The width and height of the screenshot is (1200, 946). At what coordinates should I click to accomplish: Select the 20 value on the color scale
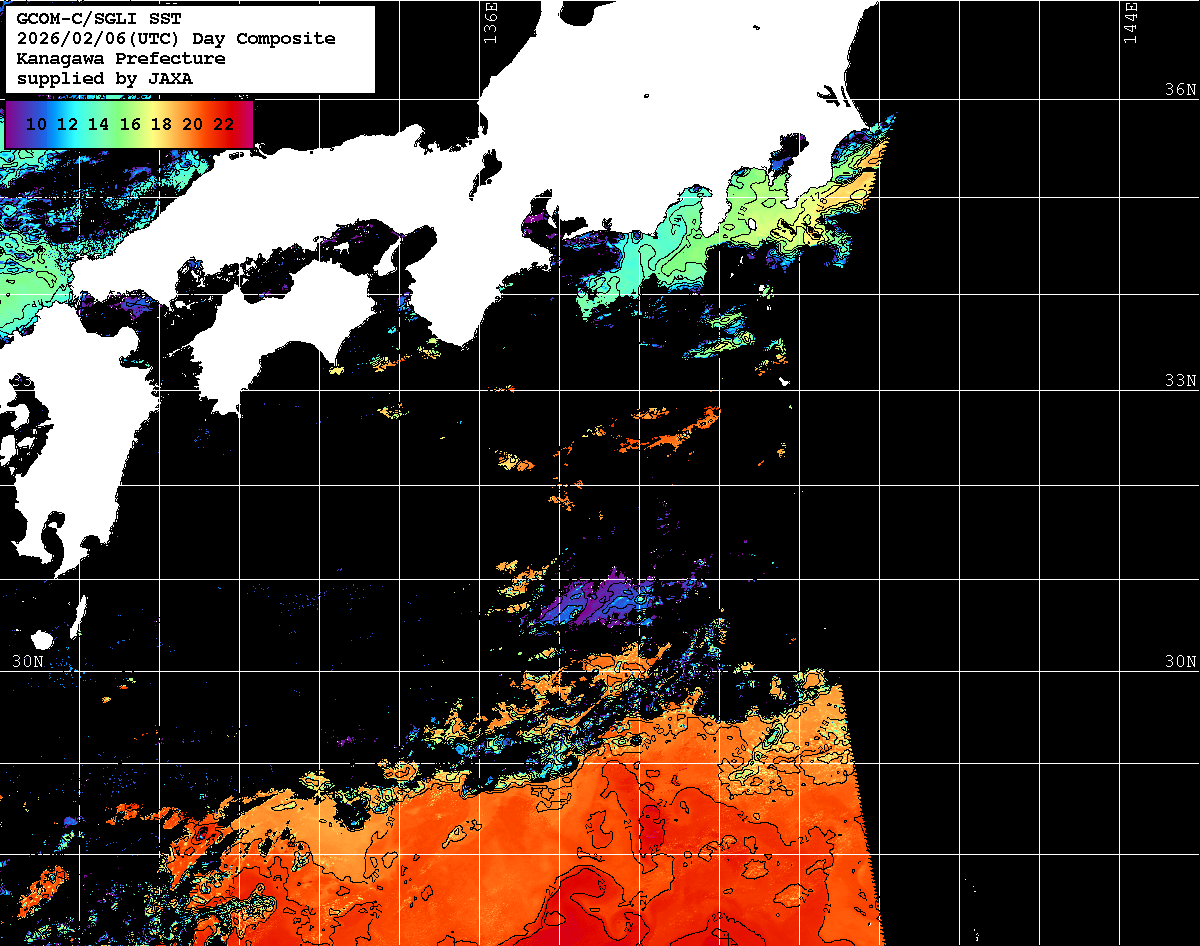pos(192,125)
